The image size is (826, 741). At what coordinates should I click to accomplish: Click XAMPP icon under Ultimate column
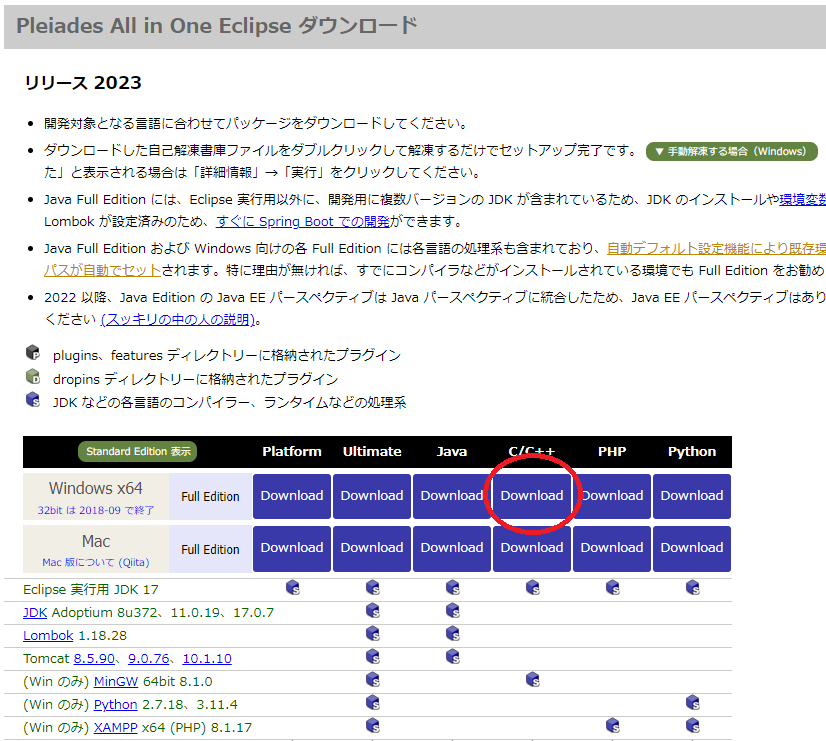click(x=373, y=726)
